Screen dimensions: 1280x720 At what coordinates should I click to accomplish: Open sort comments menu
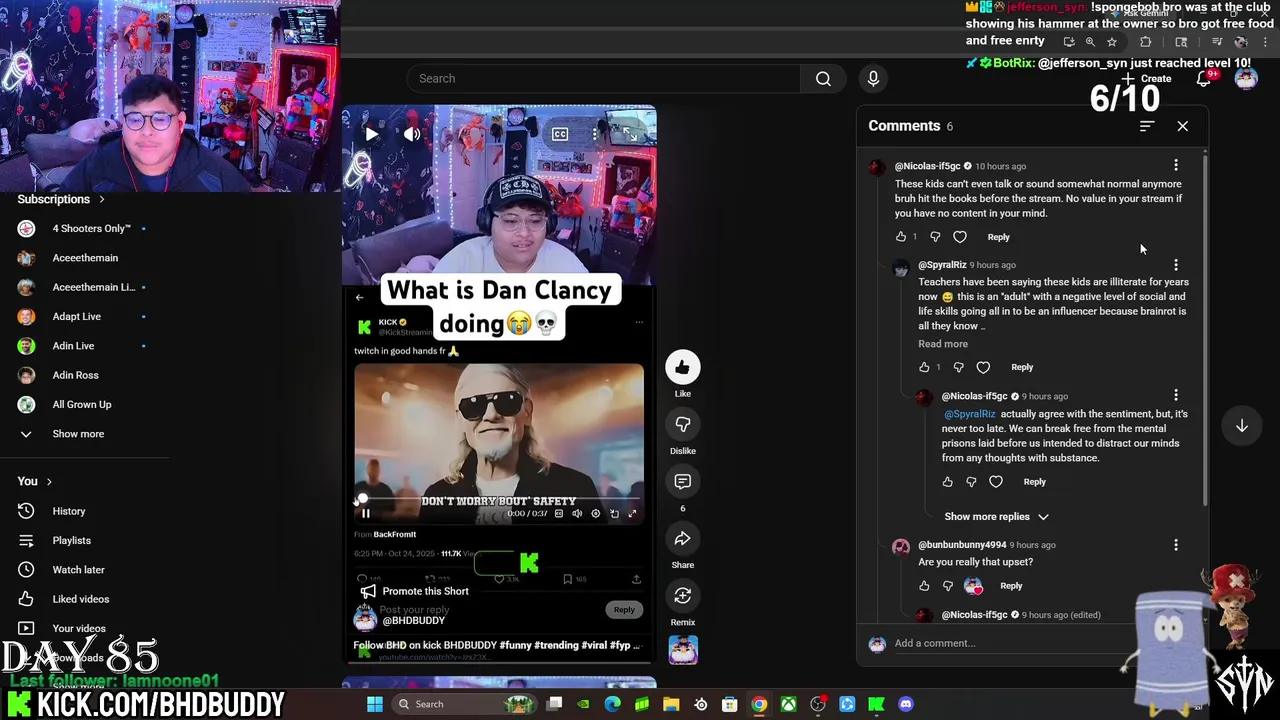pos(1147,126)
